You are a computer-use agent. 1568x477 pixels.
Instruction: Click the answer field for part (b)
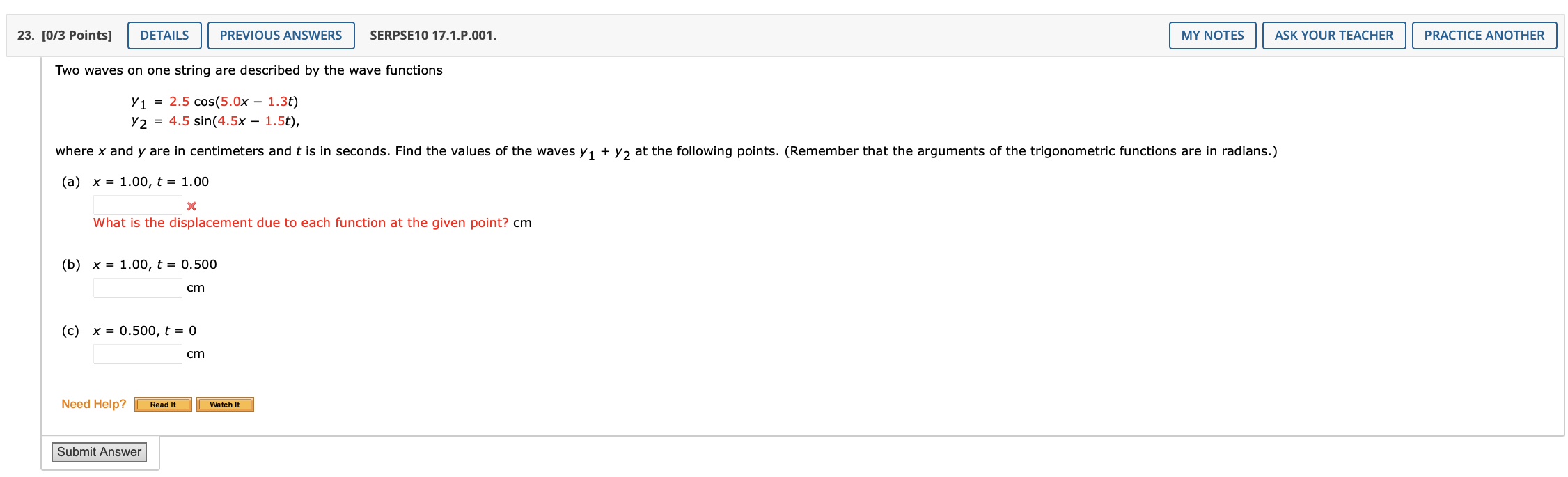[x=137, y=287]
